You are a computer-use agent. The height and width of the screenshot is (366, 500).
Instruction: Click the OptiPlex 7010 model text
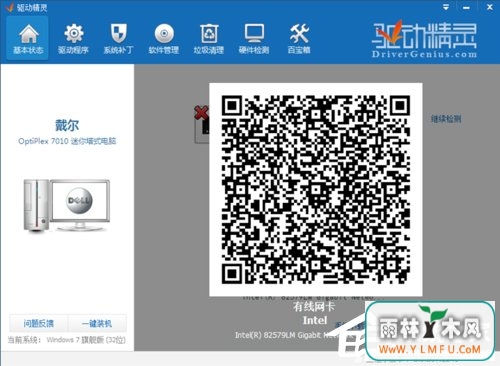(x=67, y=141)
